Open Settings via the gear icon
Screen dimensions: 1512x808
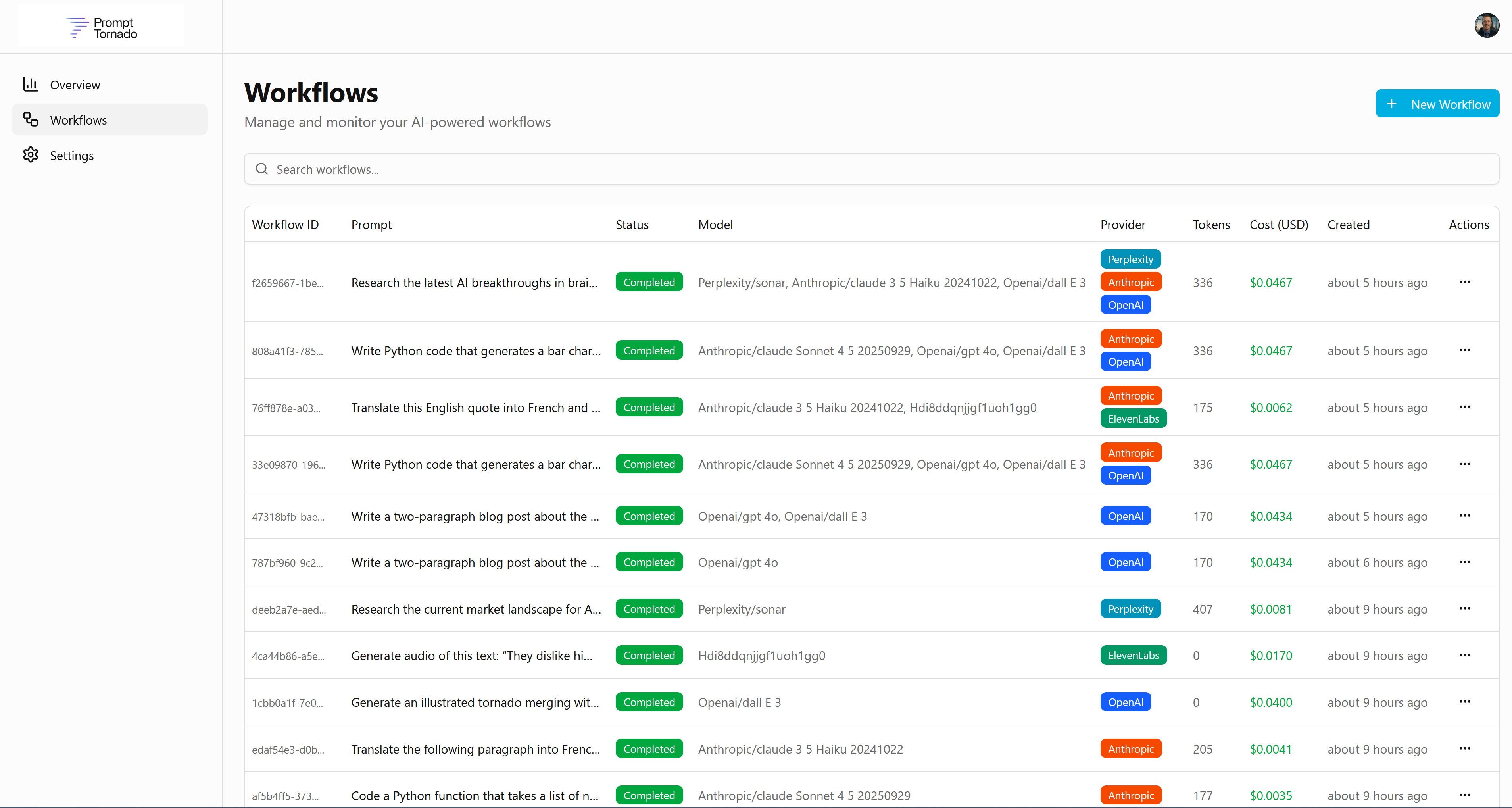[x=31, y=155]
